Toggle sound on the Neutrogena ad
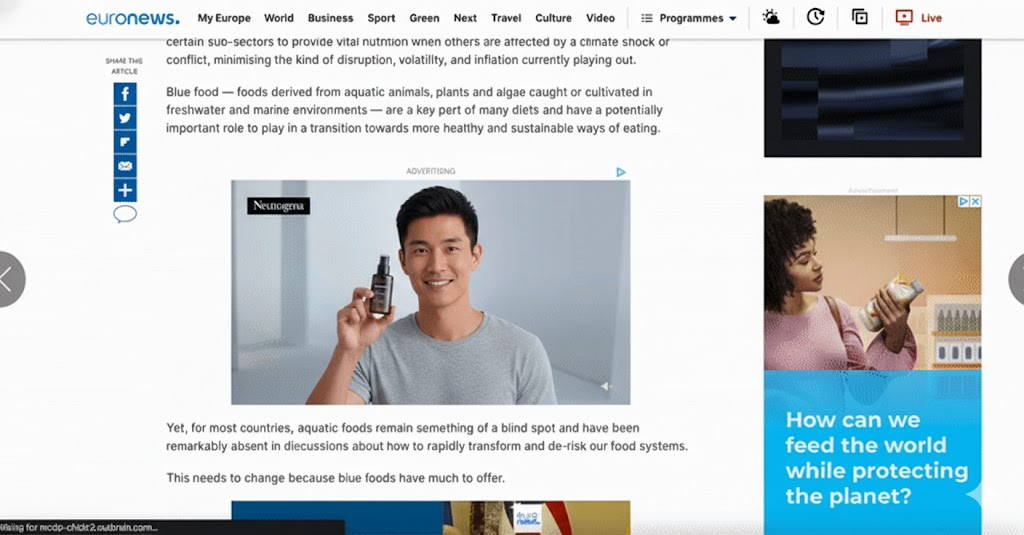Viewport: 1024px width, 535px height. (605, 386)
